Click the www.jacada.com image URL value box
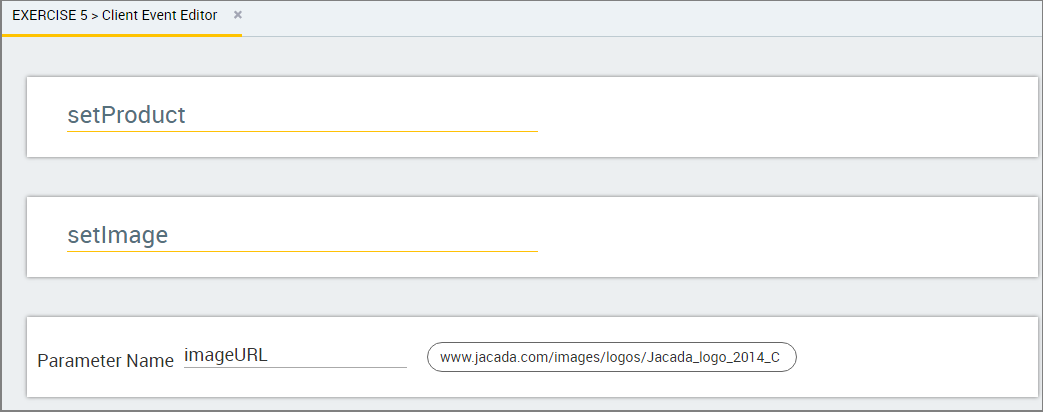This screenshot has height=412, width=1043. (611, 357)
